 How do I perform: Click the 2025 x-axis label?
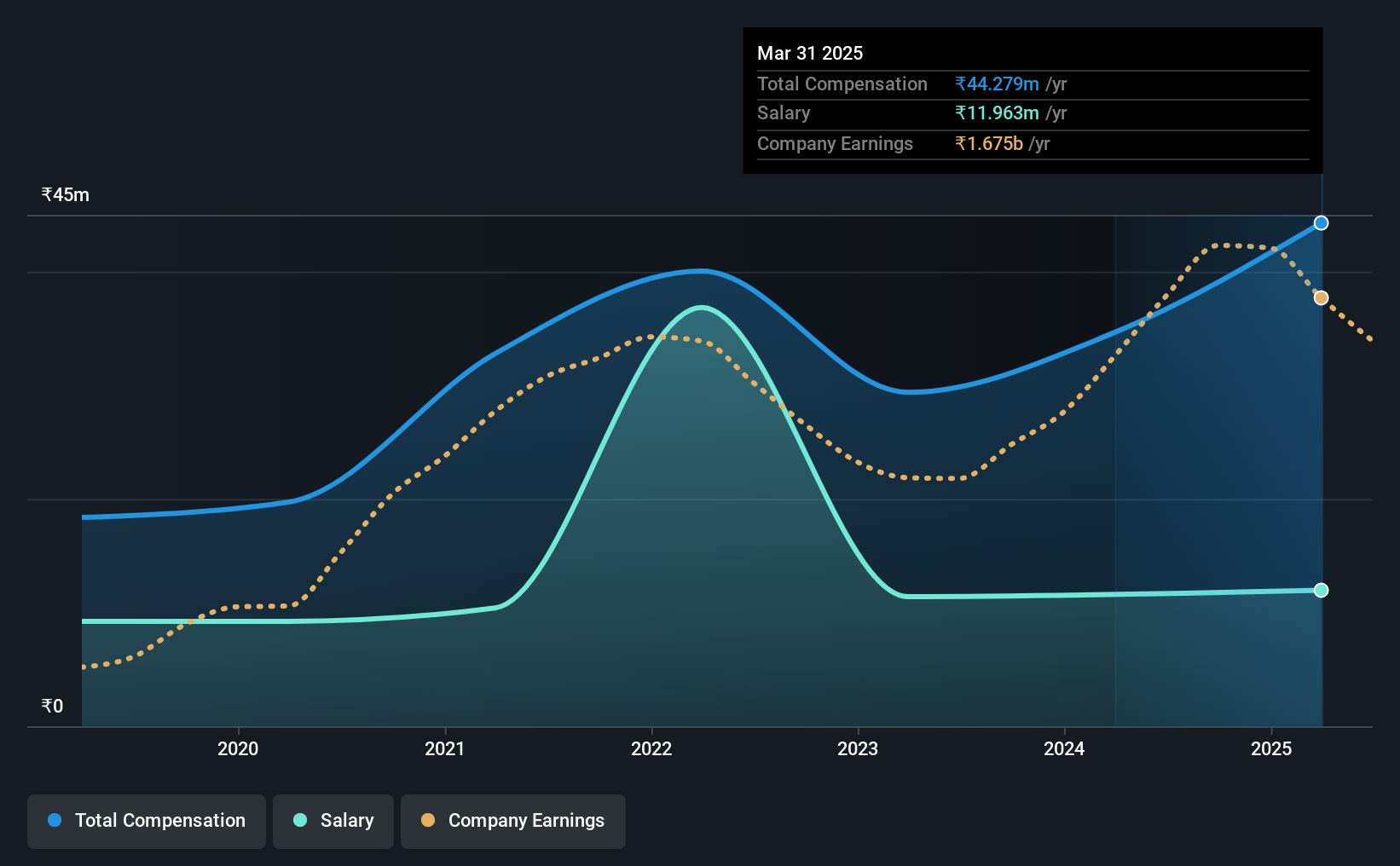1271,748
